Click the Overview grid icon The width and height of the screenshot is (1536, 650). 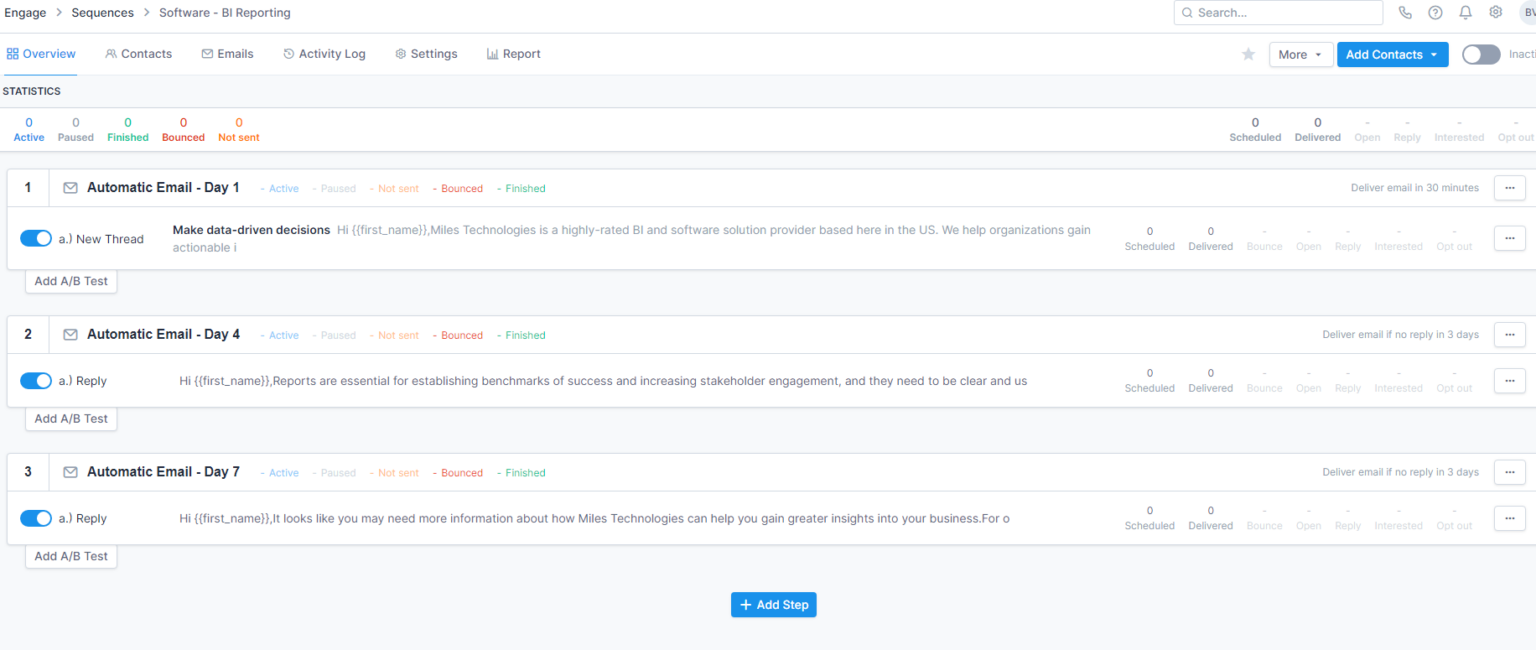click(13, 53)
